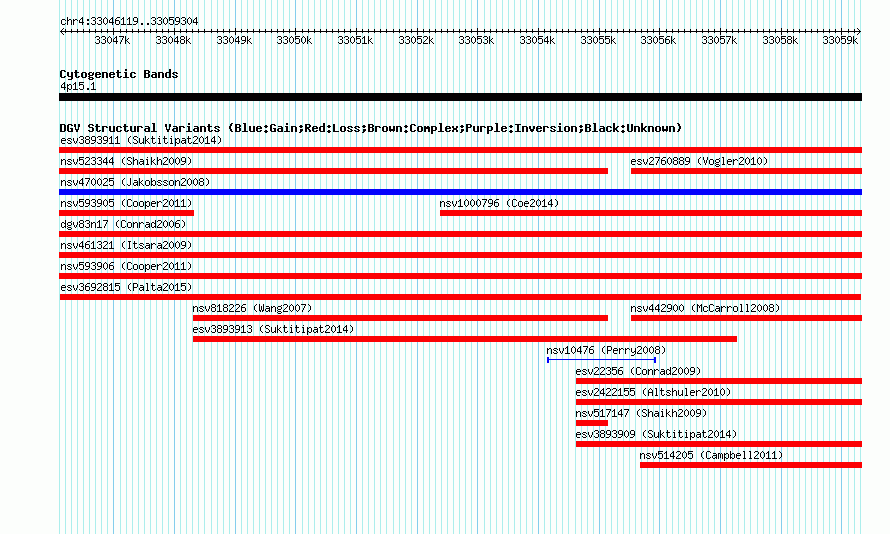
Task: Select the nsv523344 red loss bar
Action: click(333, 171)
